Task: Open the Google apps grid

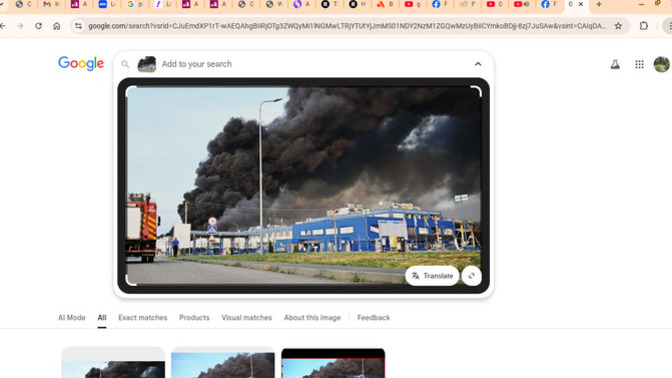Action: 639,64
